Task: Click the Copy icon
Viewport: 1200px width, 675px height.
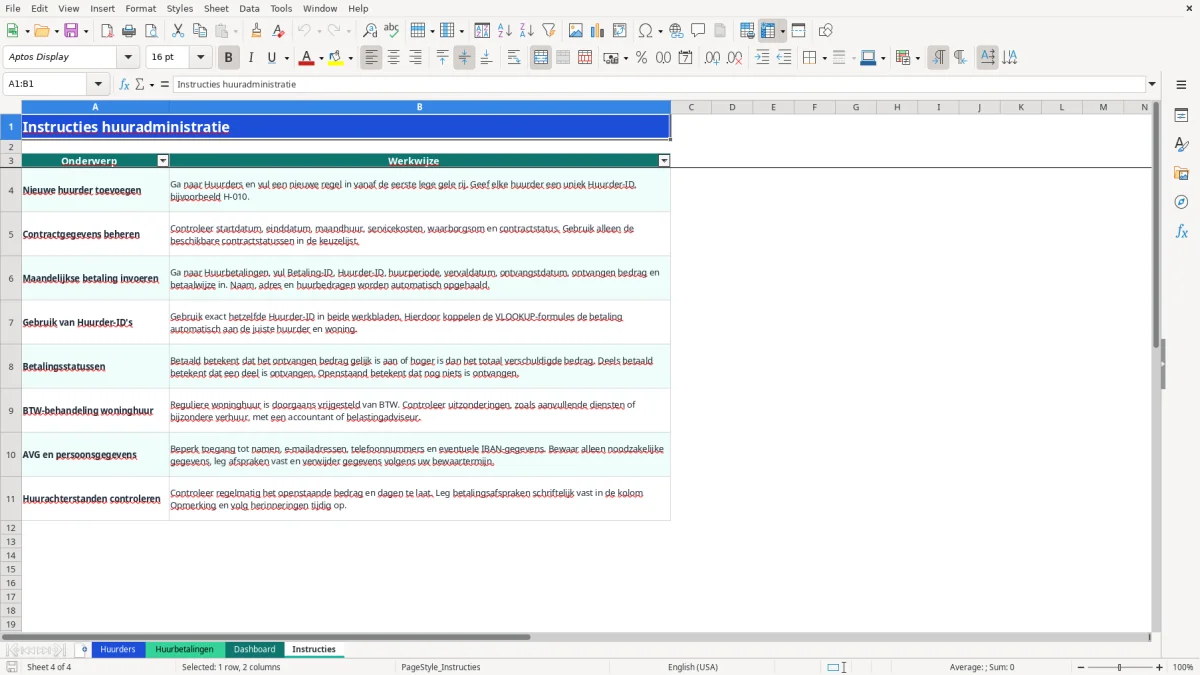Action: click(x=199, y=31)
